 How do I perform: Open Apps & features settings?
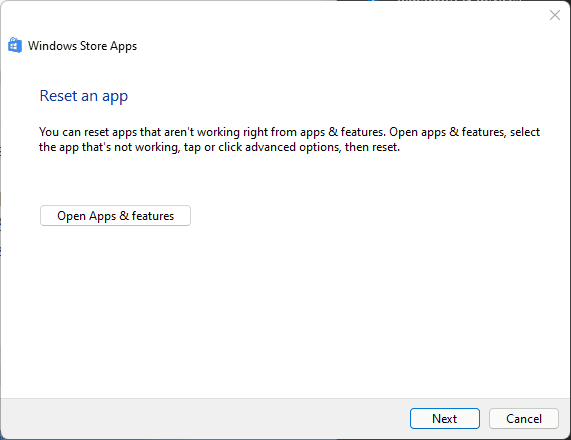click(115, 216)
